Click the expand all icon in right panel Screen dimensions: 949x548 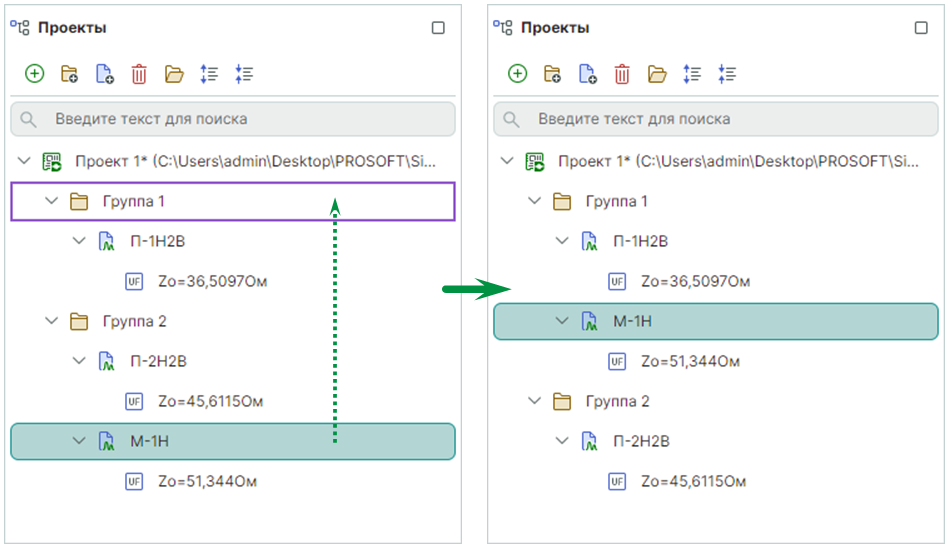pyautogui.click(x=692, y=73)
